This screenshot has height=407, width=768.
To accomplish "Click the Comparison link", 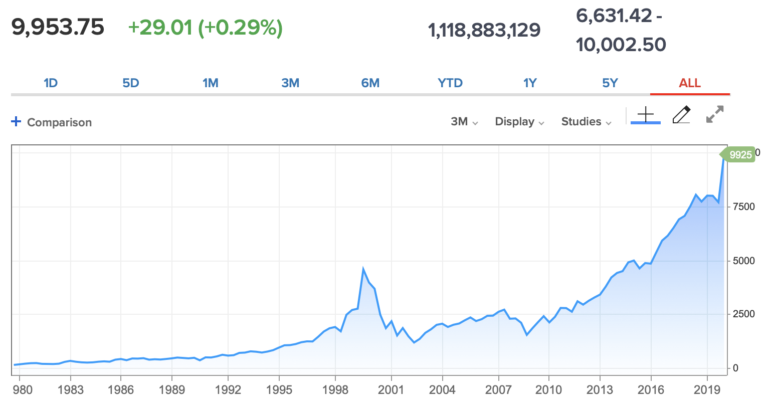I will click(x=59, y=122).
